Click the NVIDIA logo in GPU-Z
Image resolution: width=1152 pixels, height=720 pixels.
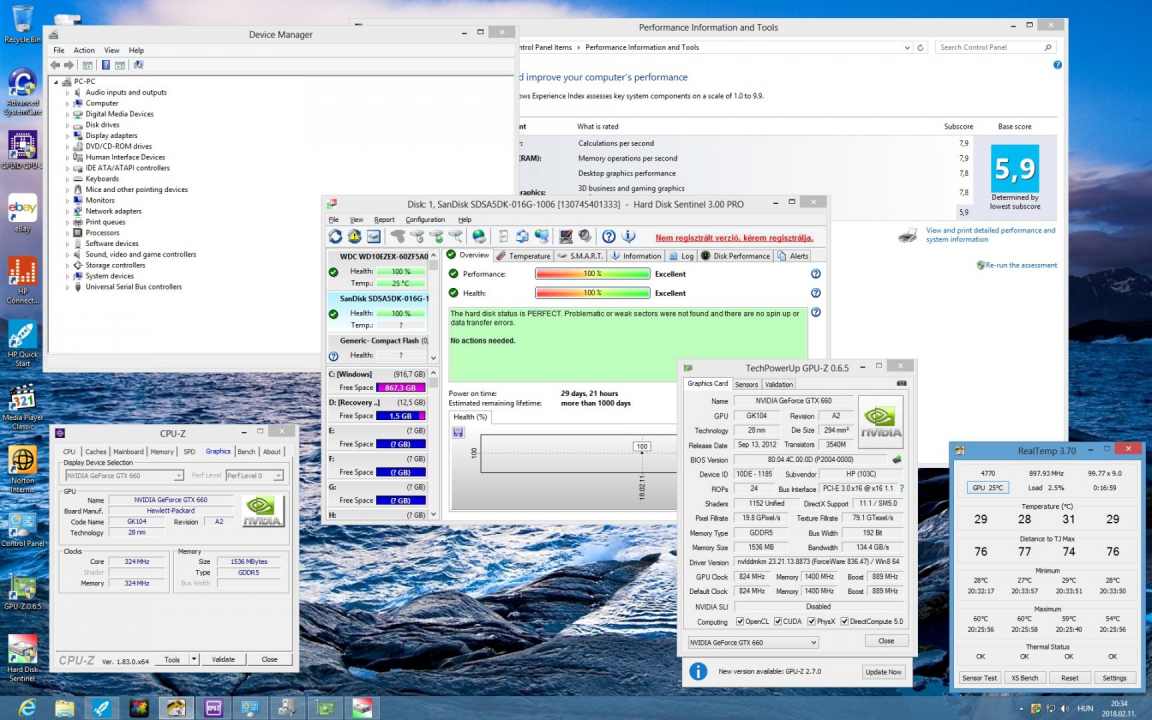tap(880, 422)
